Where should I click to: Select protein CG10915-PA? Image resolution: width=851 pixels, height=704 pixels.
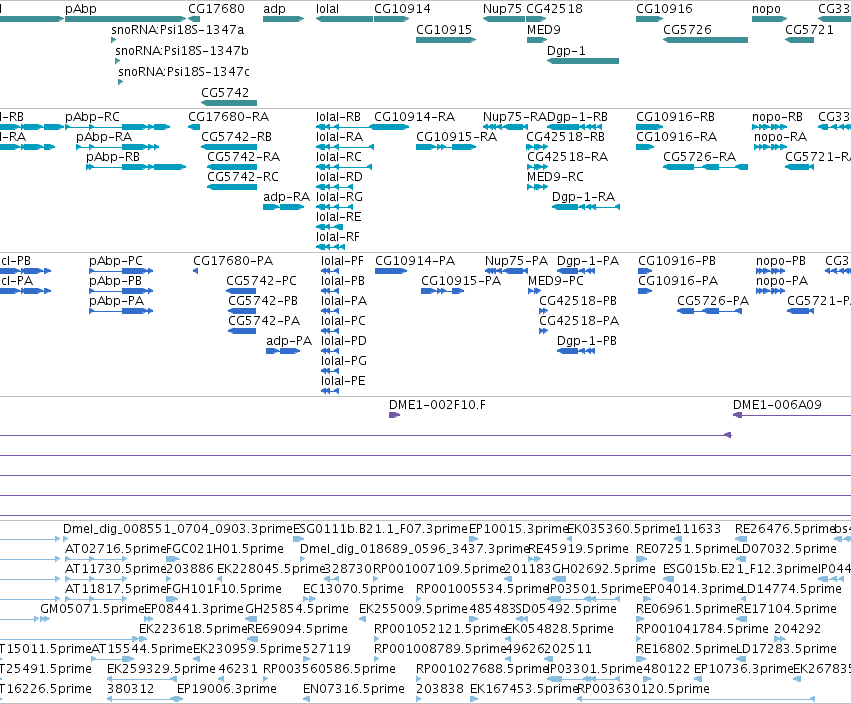pos(461,281)
